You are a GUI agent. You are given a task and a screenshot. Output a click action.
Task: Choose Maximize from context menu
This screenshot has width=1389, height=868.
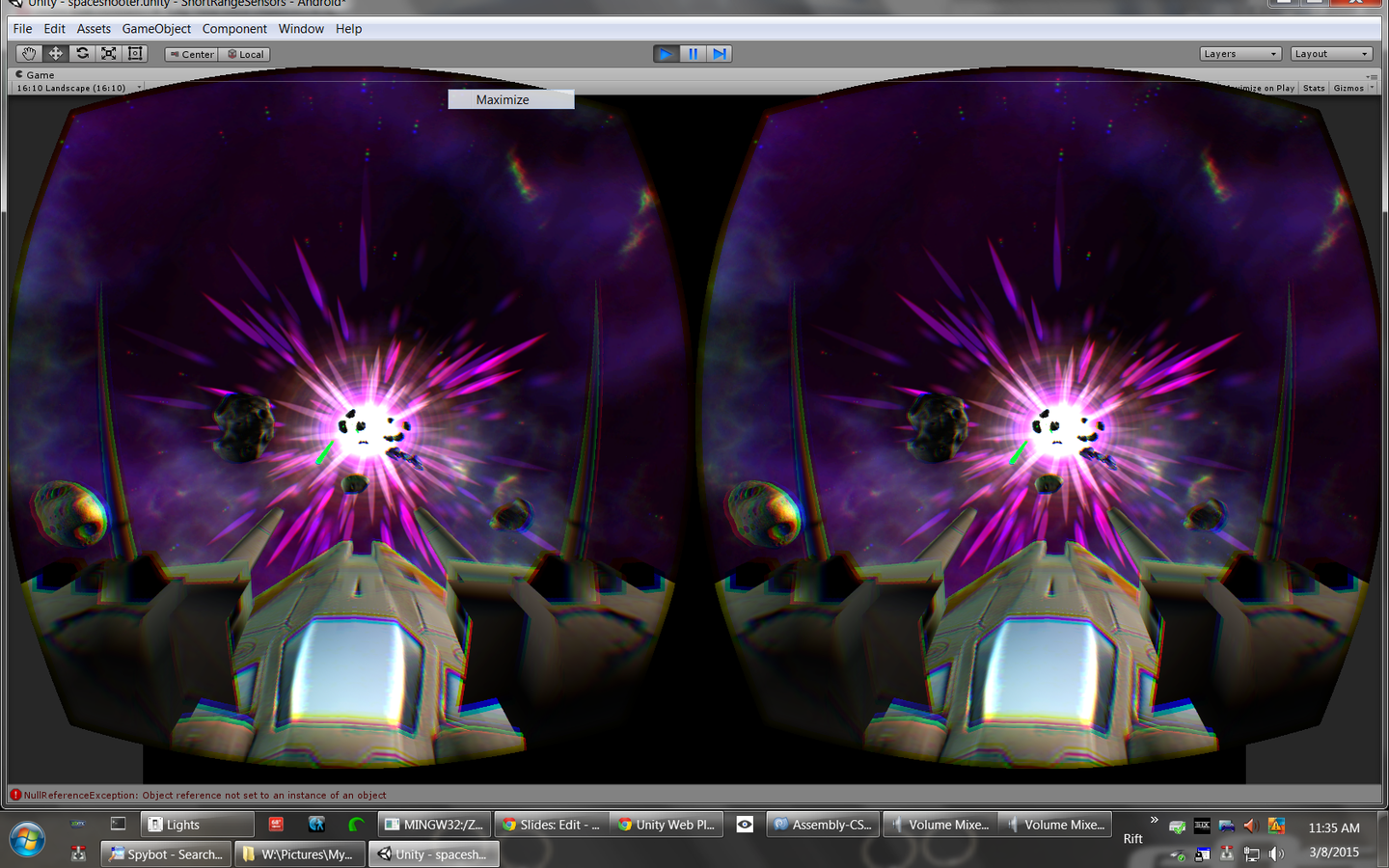click(x=511, y=99)
